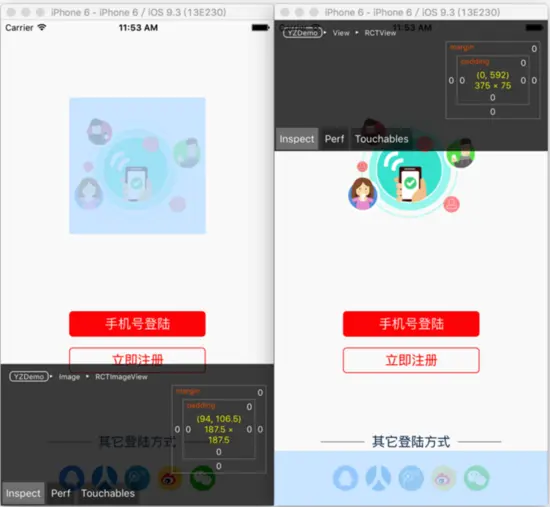Click the left simulator window title text
Viewport: 550px width, 507px height.
tap(139, 12)
